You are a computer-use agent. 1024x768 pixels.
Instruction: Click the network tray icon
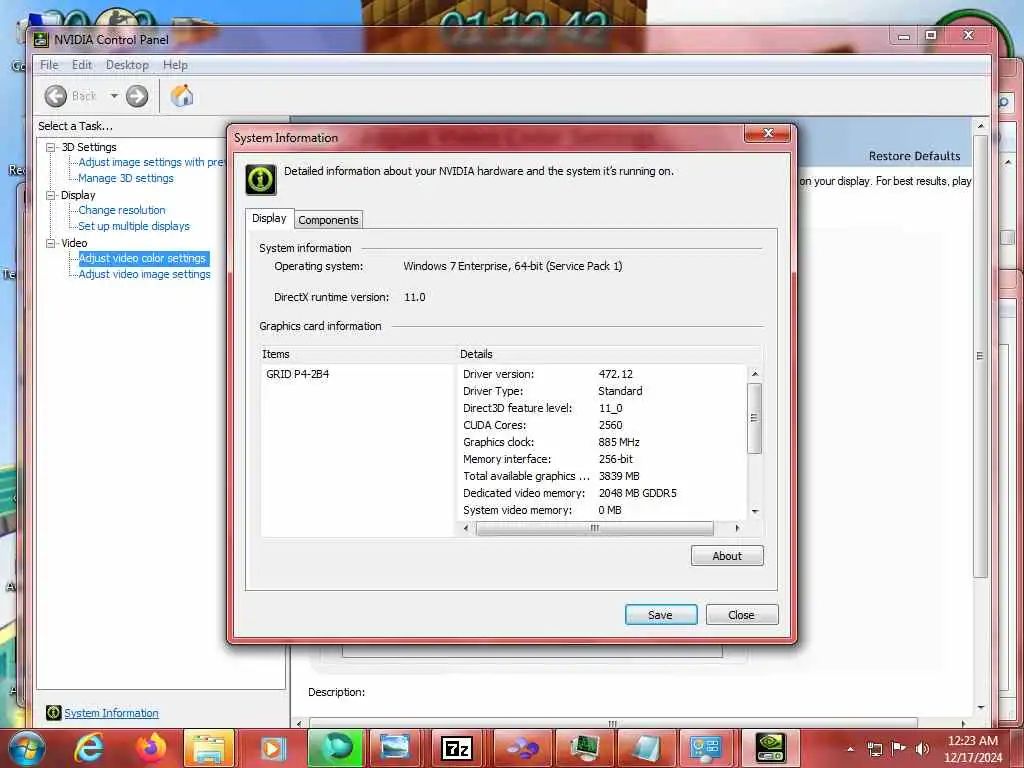click(875, 749)
